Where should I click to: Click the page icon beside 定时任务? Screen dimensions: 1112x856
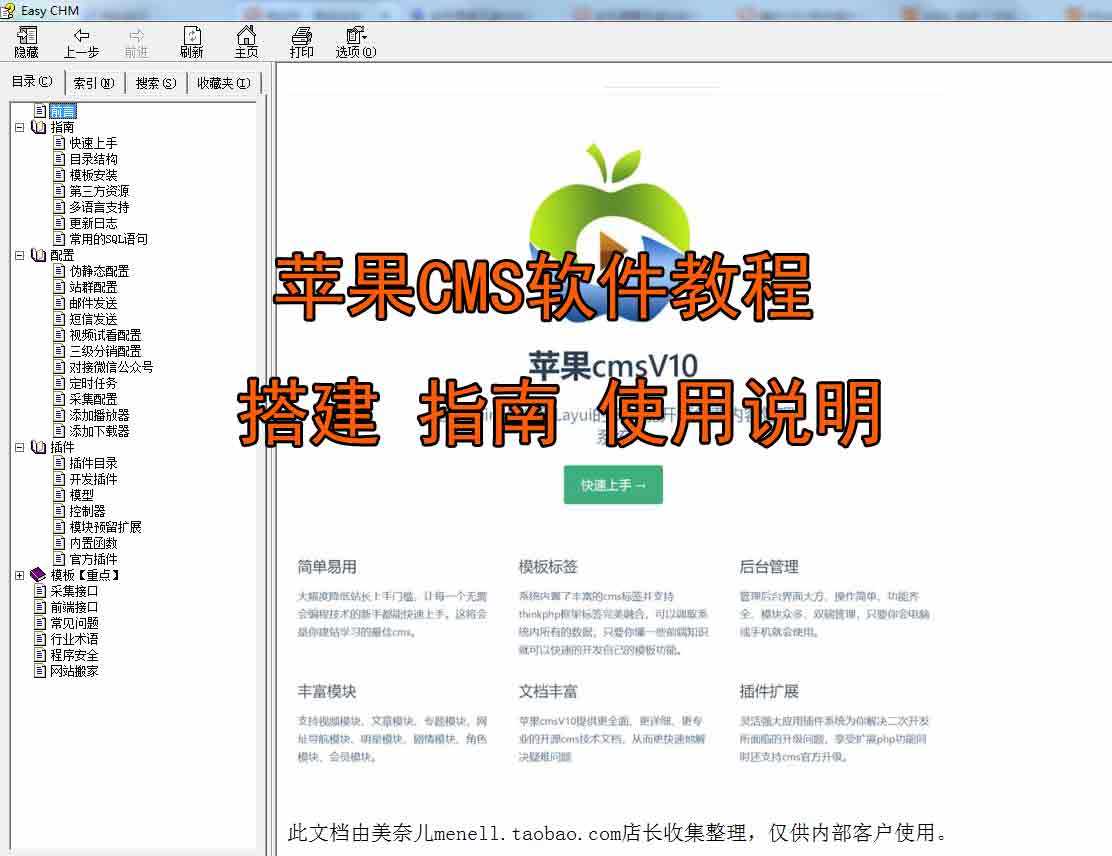coord(60,383)
